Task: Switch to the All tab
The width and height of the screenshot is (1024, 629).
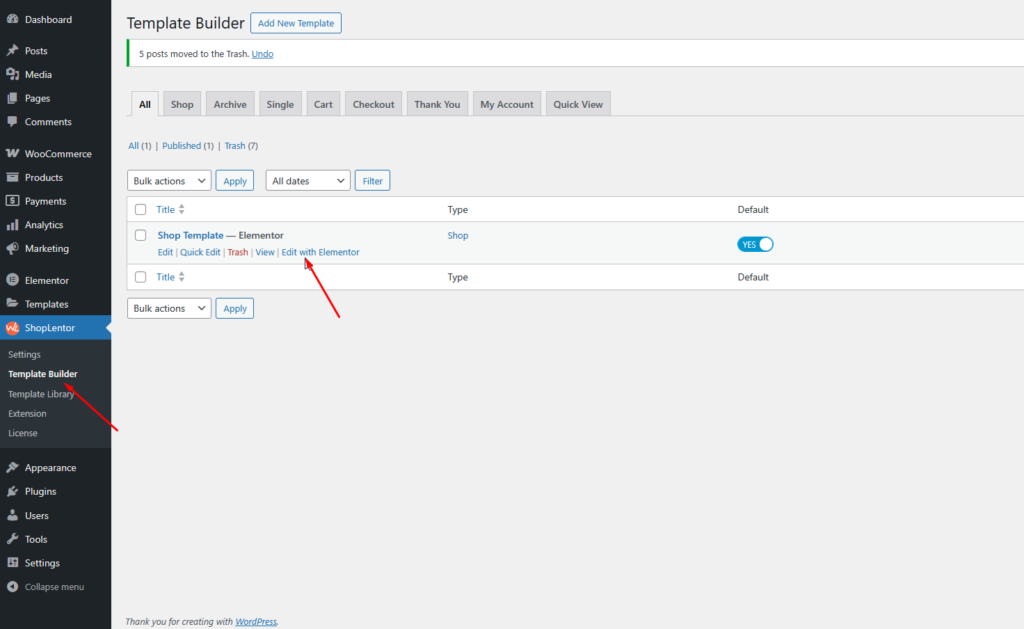Action: pyautogui.click(x=145, y=104)
